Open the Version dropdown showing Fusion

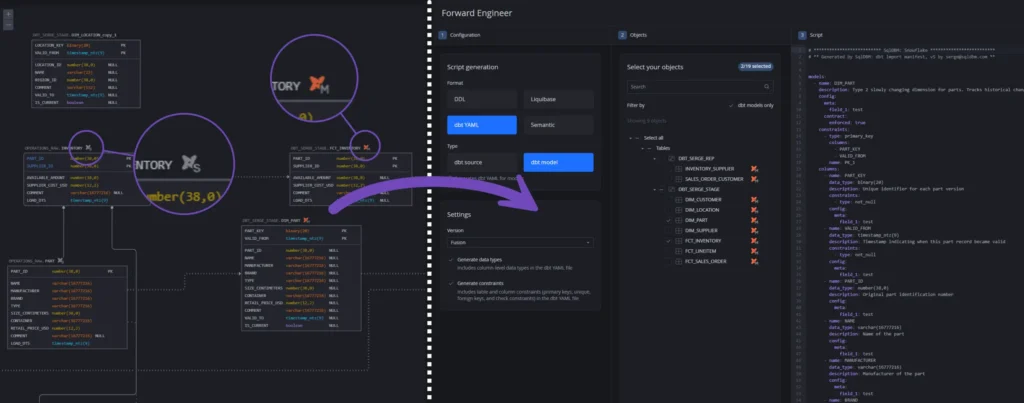(520, 242)
